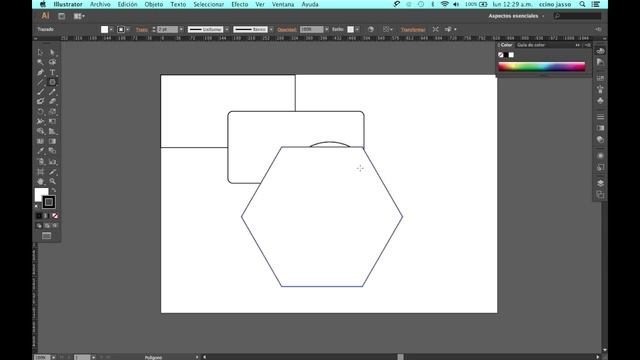Apply Gradient mode button in the toolbox

click(x=47, y=216)
